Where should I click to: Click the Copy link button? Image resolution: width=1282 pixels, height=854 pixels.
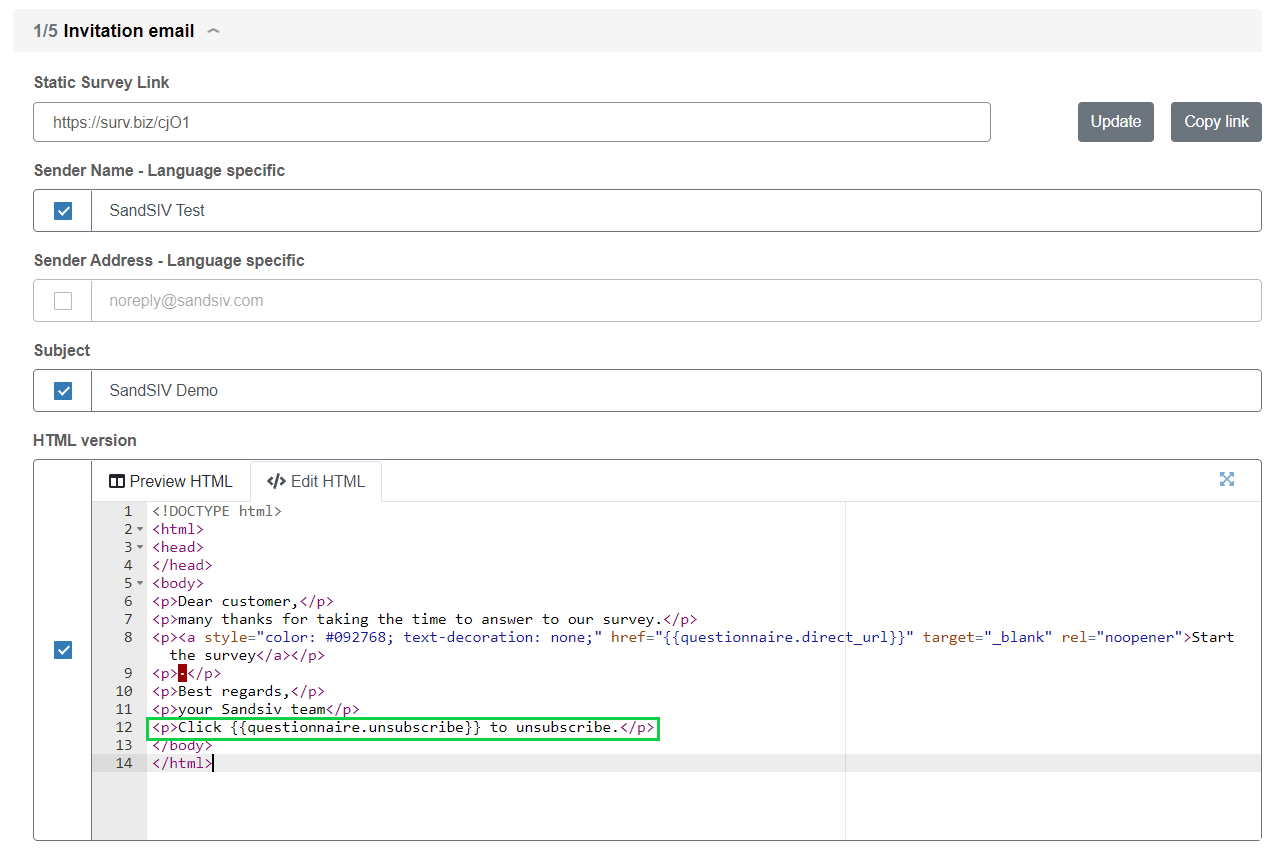1216,122
